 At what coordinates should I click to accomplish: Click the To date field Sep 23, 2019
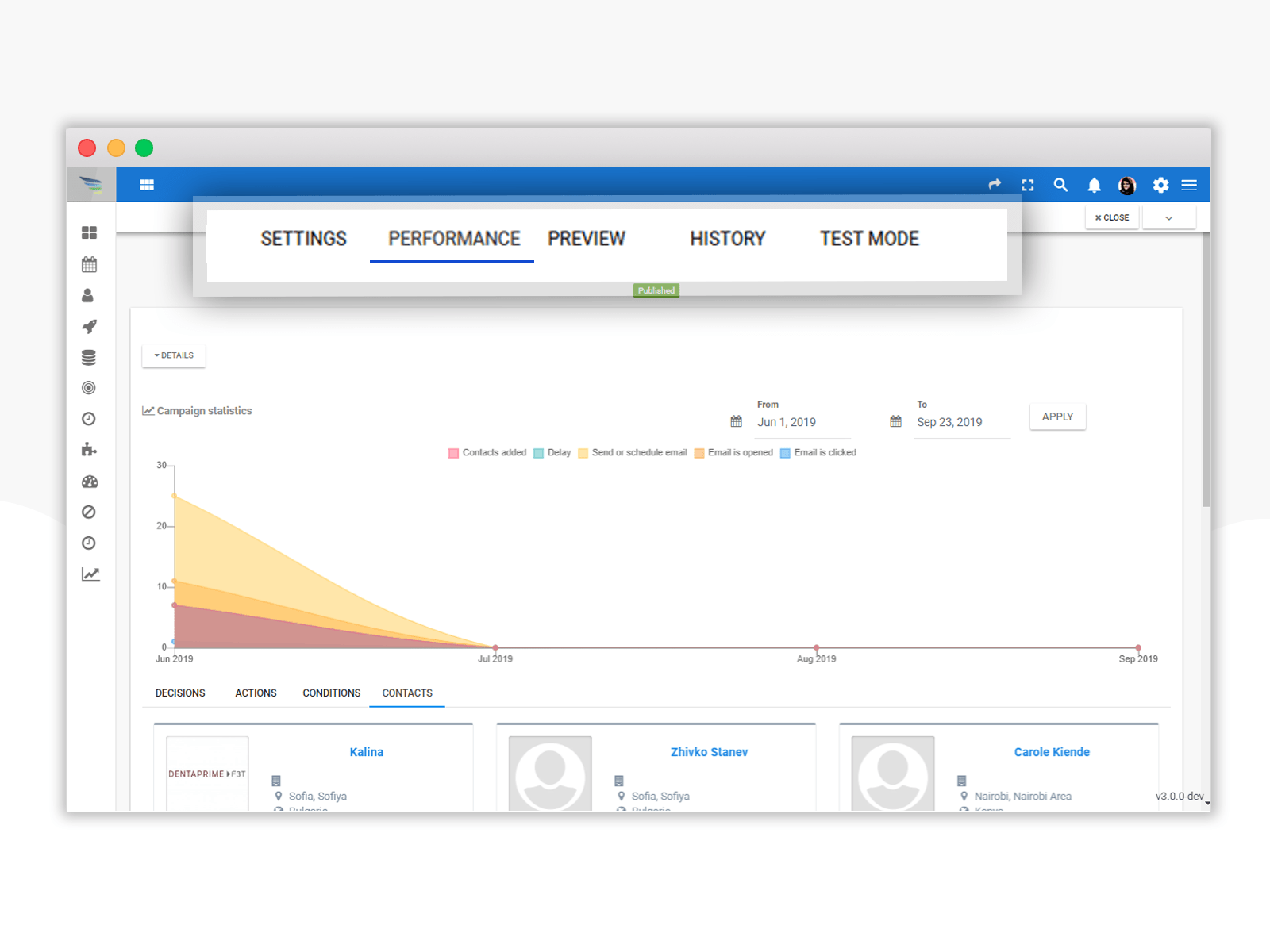(x=962, y=422)
